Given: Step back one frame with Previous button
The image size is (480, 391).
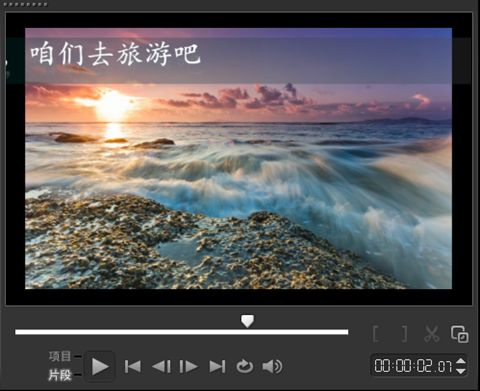Looking at the screenshot, I should point(161,367).
